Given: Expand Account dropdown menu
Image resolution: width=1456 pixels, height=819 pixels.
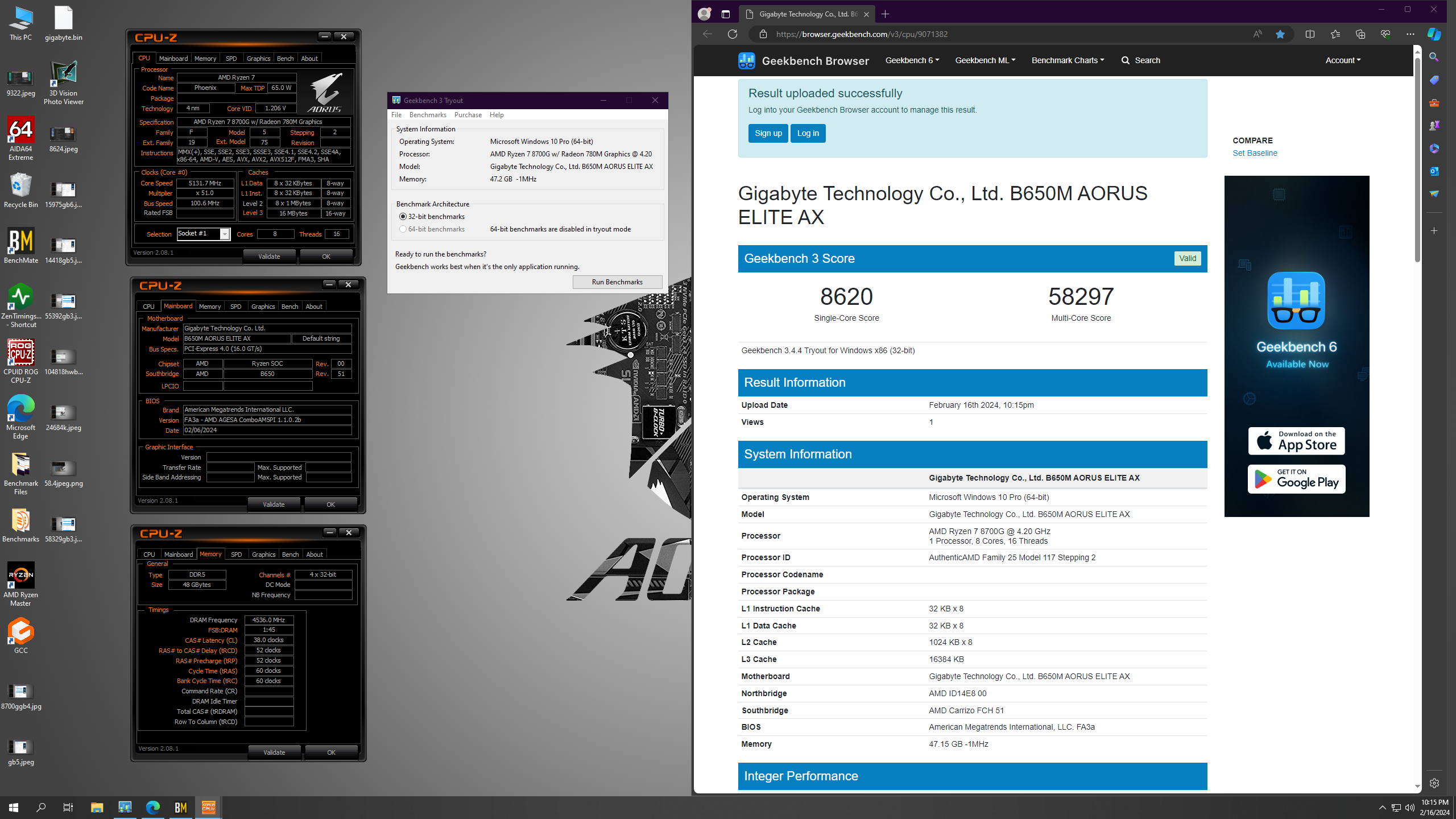Looking at the screenshot, I should point(1342,60).
